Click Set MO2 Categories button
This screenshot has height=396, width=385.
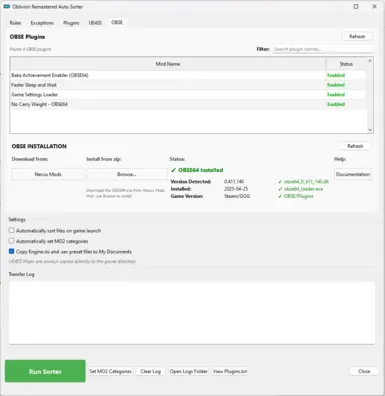pos(110,371)
